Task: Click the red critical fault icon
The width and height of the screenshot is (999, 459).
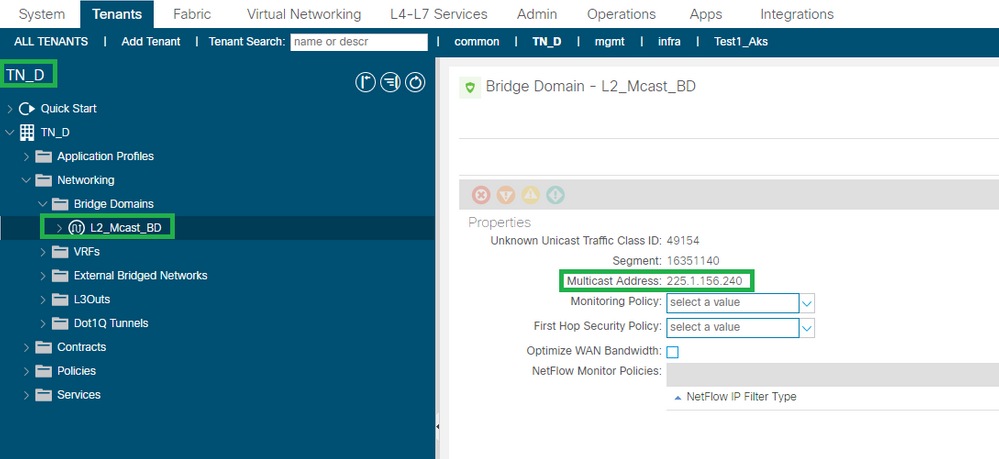Action: (x=481, y=195)
